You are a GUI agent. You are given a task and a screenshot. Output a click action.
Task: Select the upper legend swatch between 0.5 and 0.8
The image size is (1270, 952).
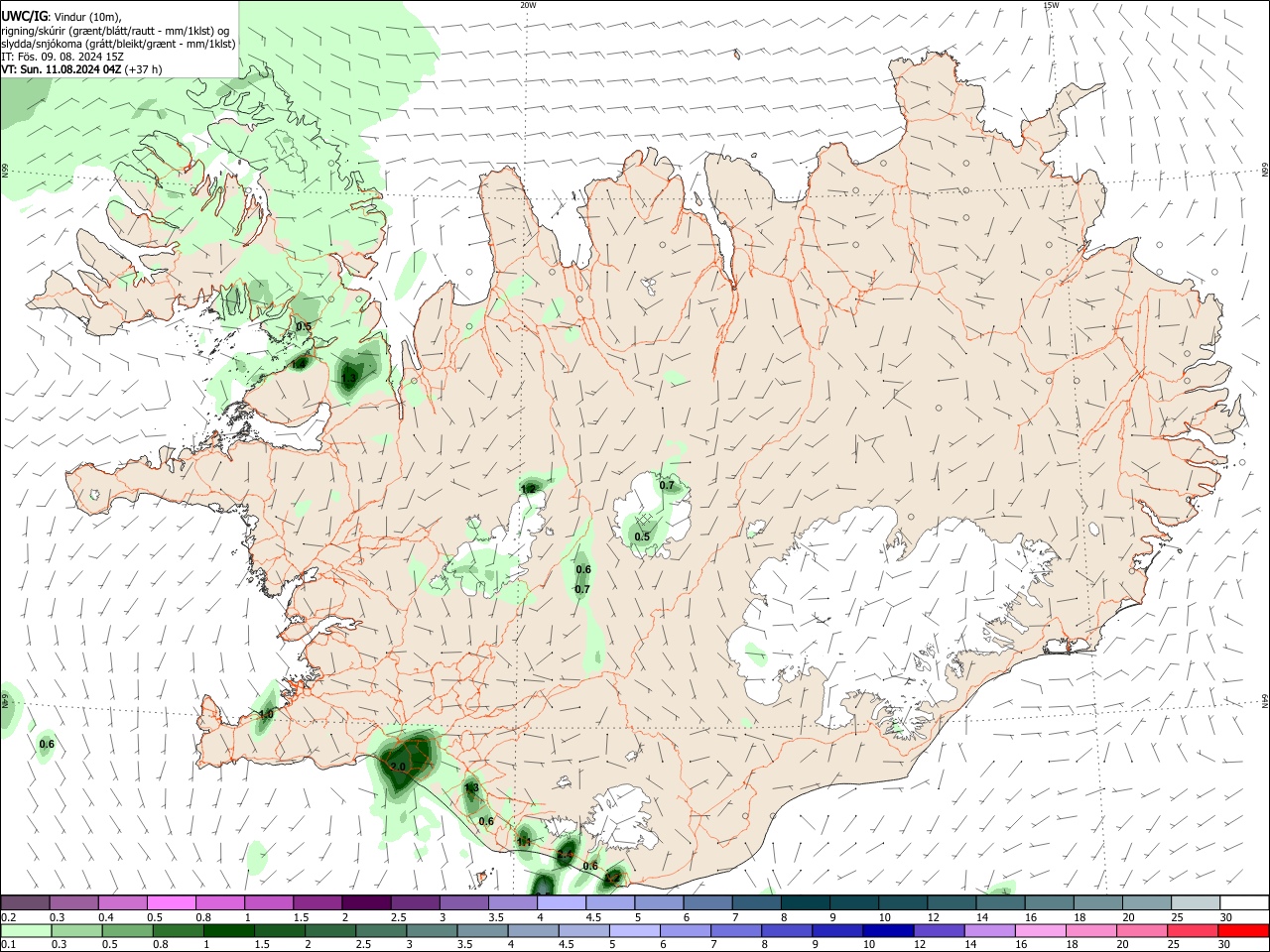[x=172, y=902]
